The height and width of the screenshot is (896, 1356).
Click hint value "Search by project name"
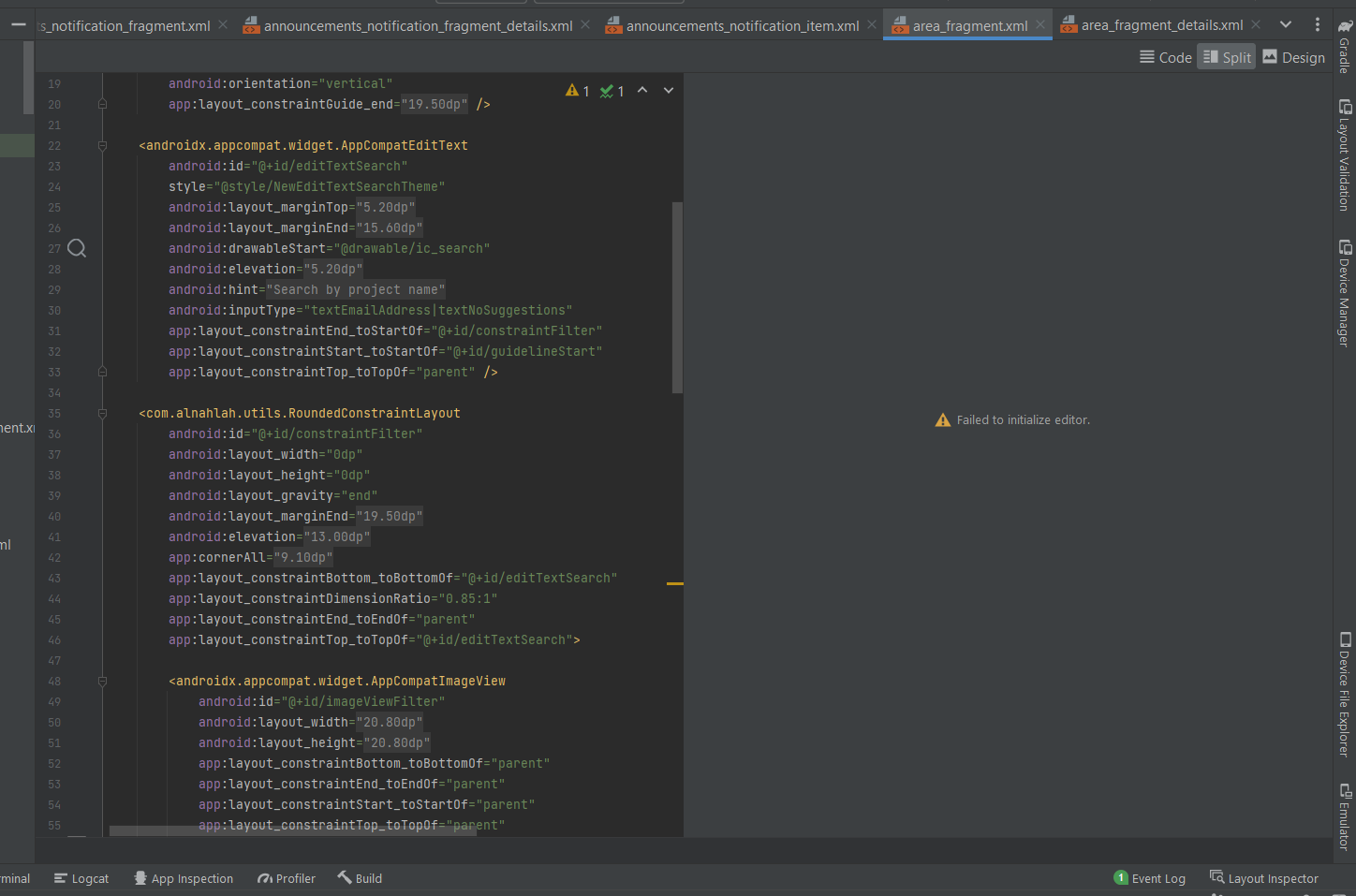click(356, 289)
